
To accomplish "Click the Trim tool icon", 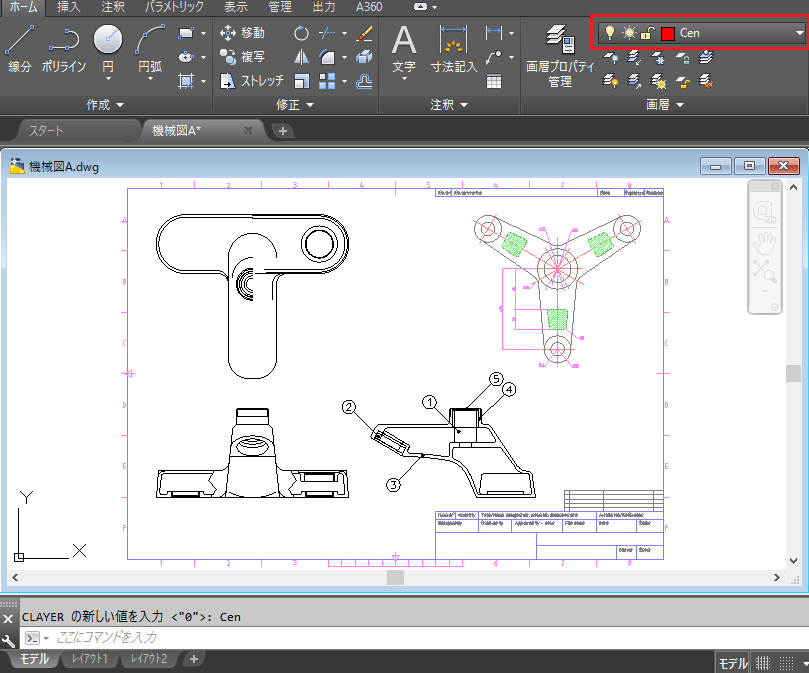I will click(x=327, y=34).
